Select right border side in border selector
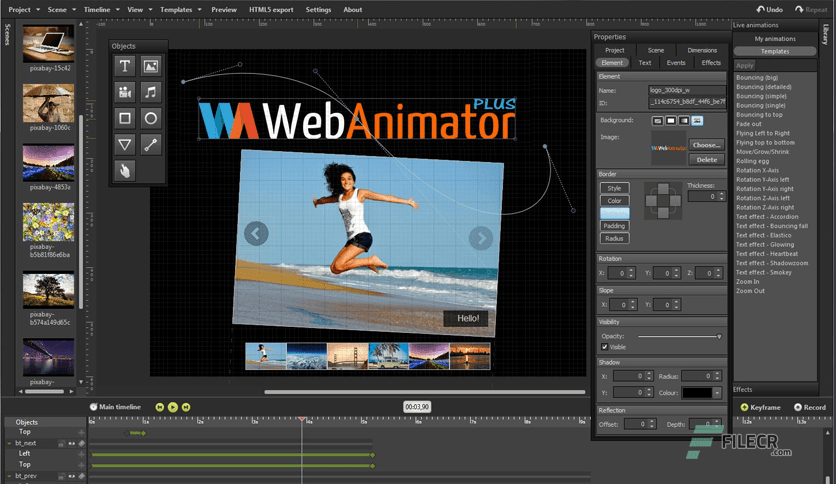 click(675, 201)
